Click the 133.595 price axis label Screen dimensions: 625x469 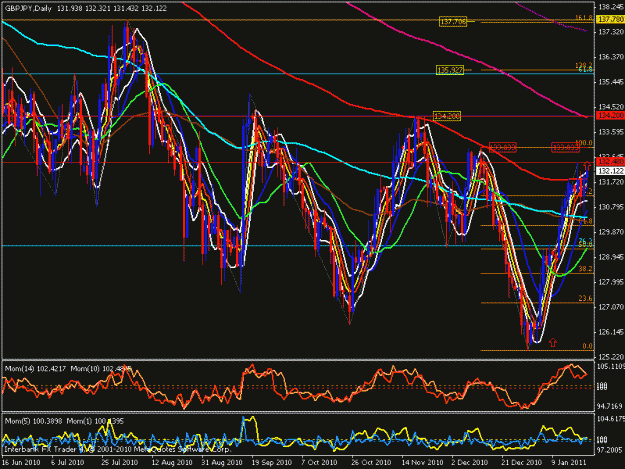tap(611, 132)
